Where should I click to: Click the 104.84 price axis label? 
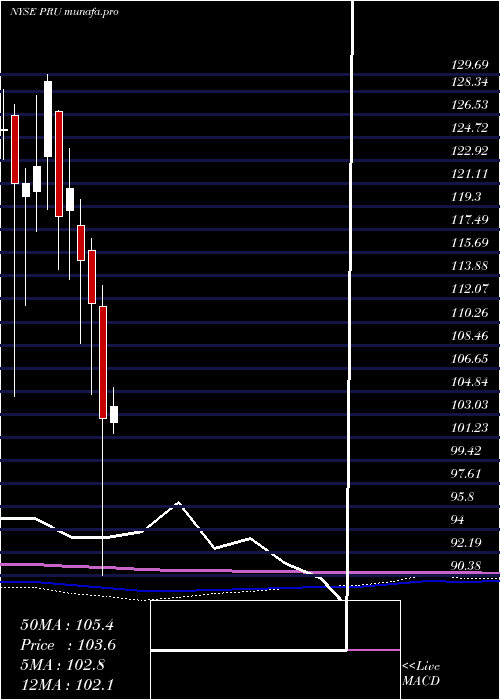(x=470, y=382)
